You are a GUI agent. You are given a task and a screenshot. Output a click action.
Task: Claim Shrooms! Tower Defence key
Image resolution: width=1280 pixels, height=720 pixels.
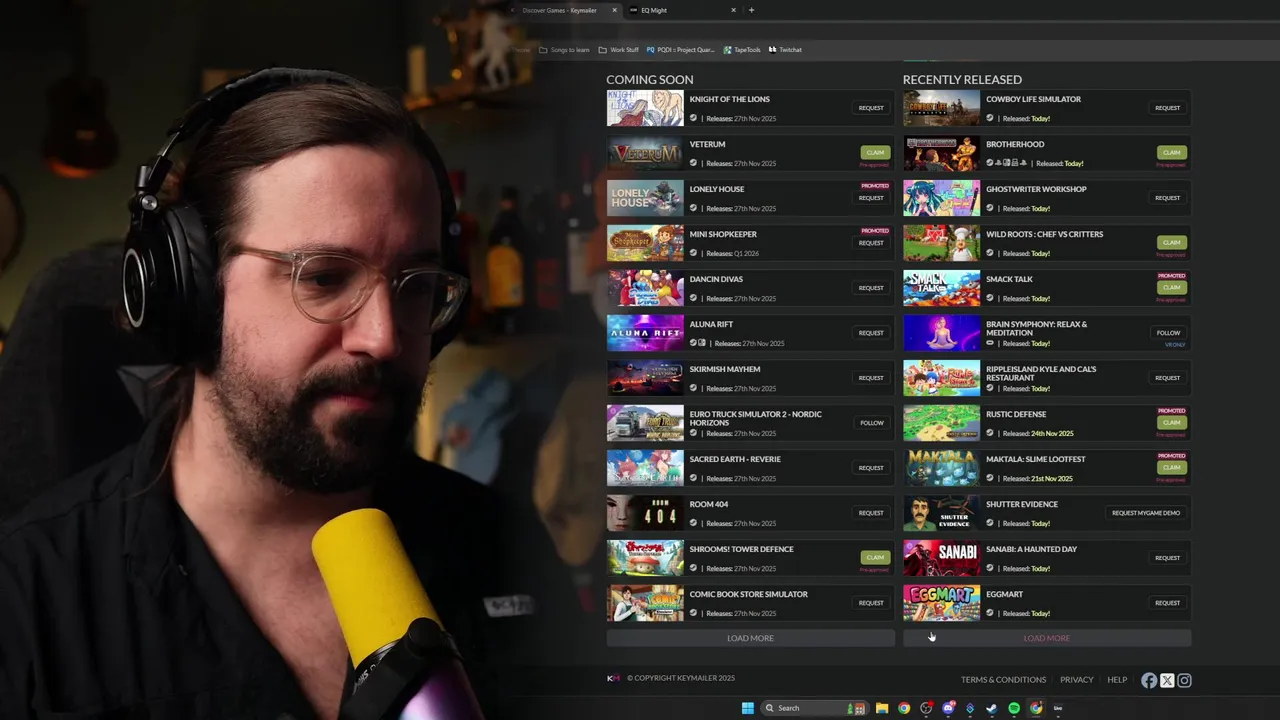[875, 557]
